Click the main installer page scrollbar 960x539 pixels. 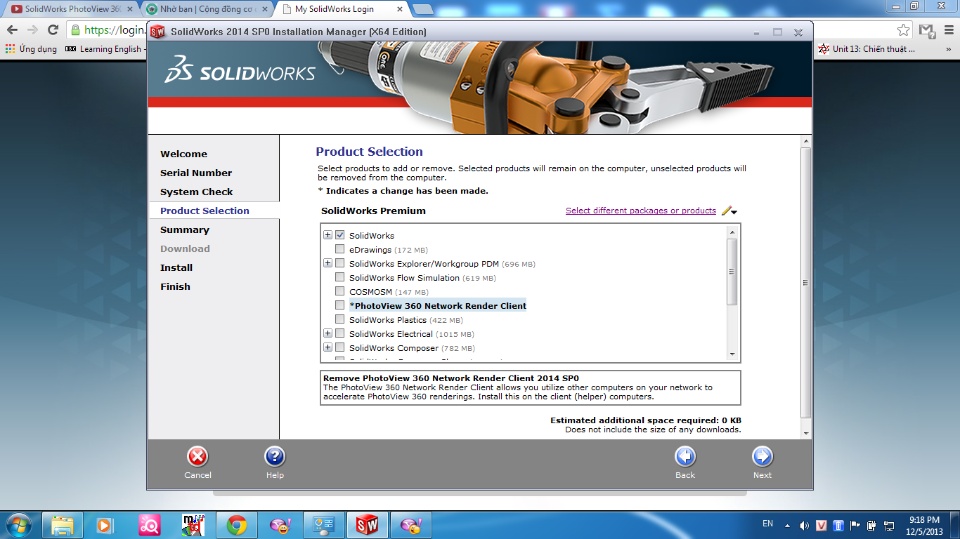pos(806,282)
